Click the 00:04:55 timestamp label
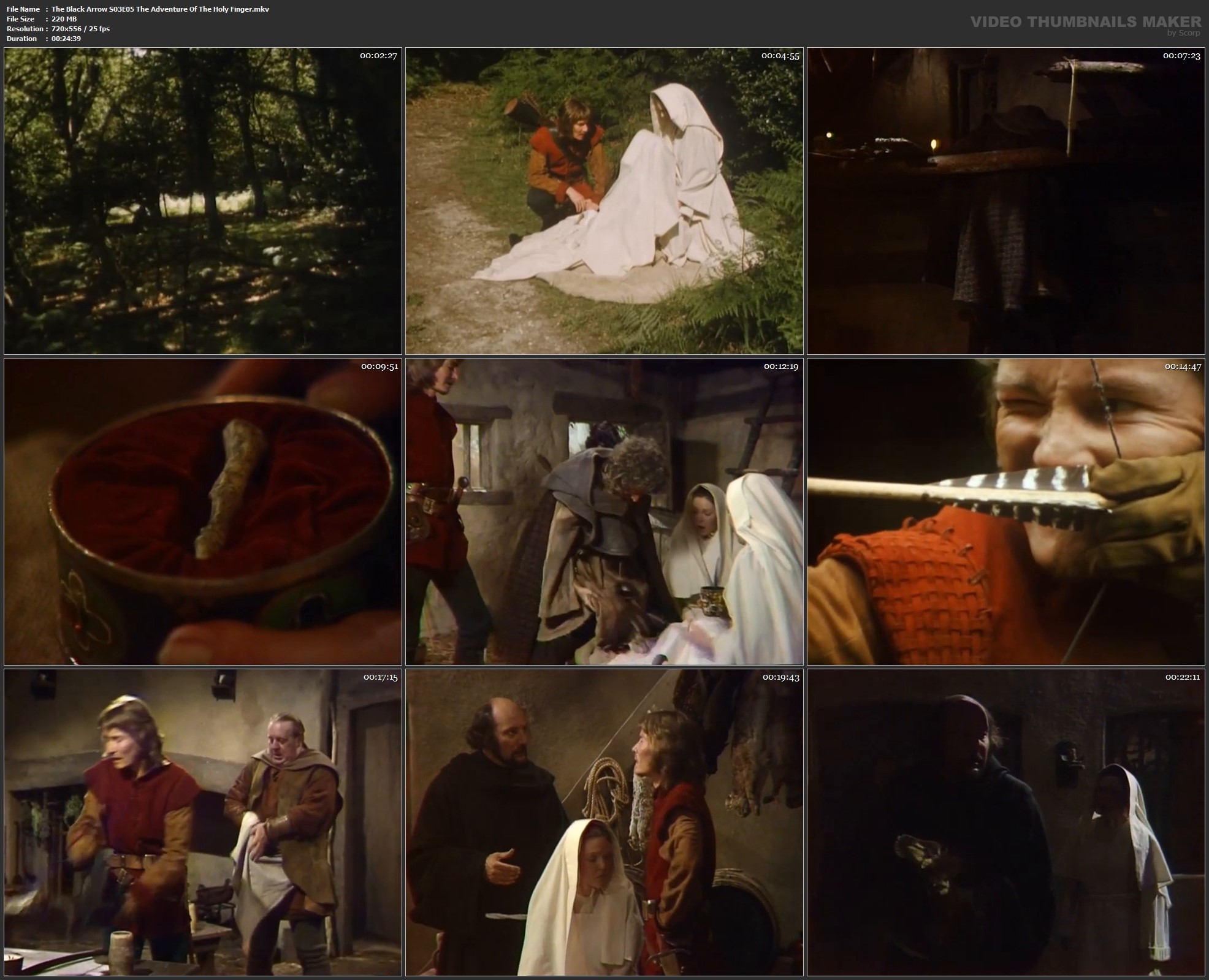Image resolution: width=1209 pixels, height=980 pixels. (780, 56)
